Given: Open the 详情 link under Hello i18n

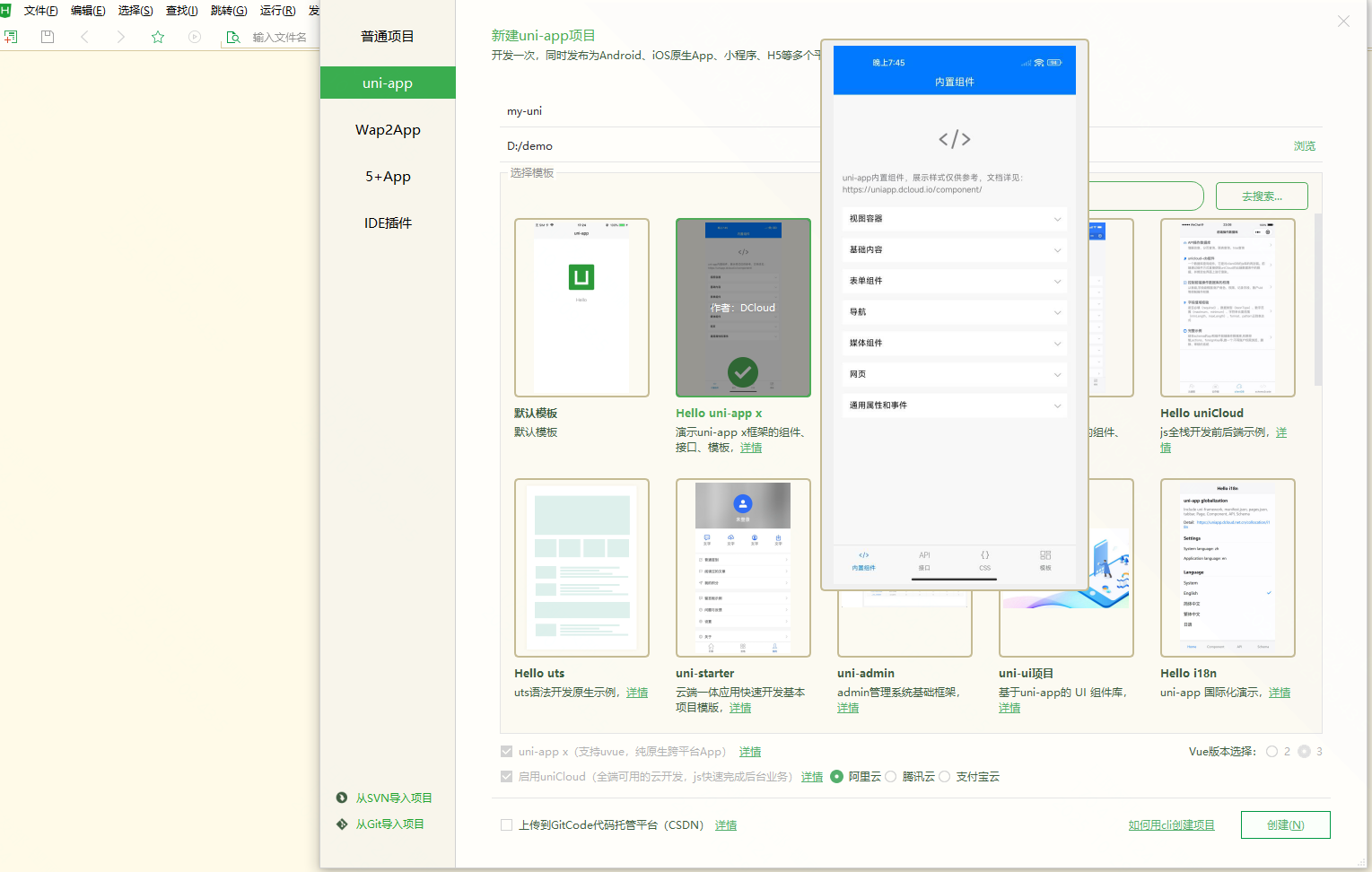Looking at the screenshot, I should [1280, 693].
